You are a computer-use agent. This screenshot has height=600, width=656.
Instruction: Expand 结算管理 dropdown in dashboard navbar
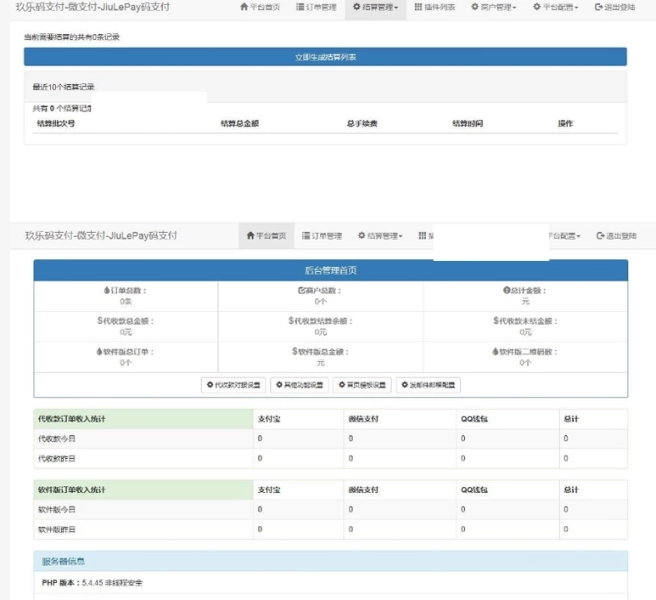380,236
